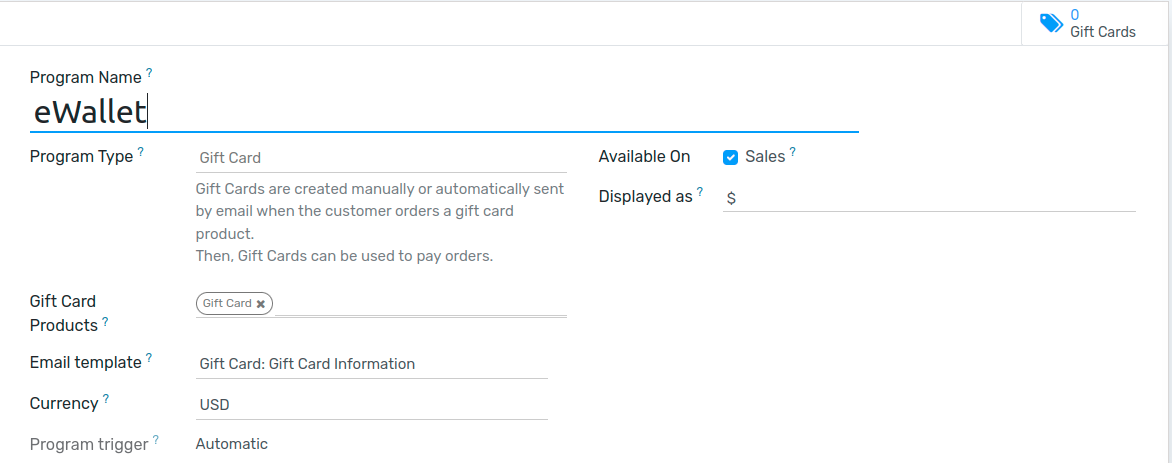This screenshot has height=463, width=1172.
Task: Open the Gift Cards tag icon
Action: point(1051,23)
